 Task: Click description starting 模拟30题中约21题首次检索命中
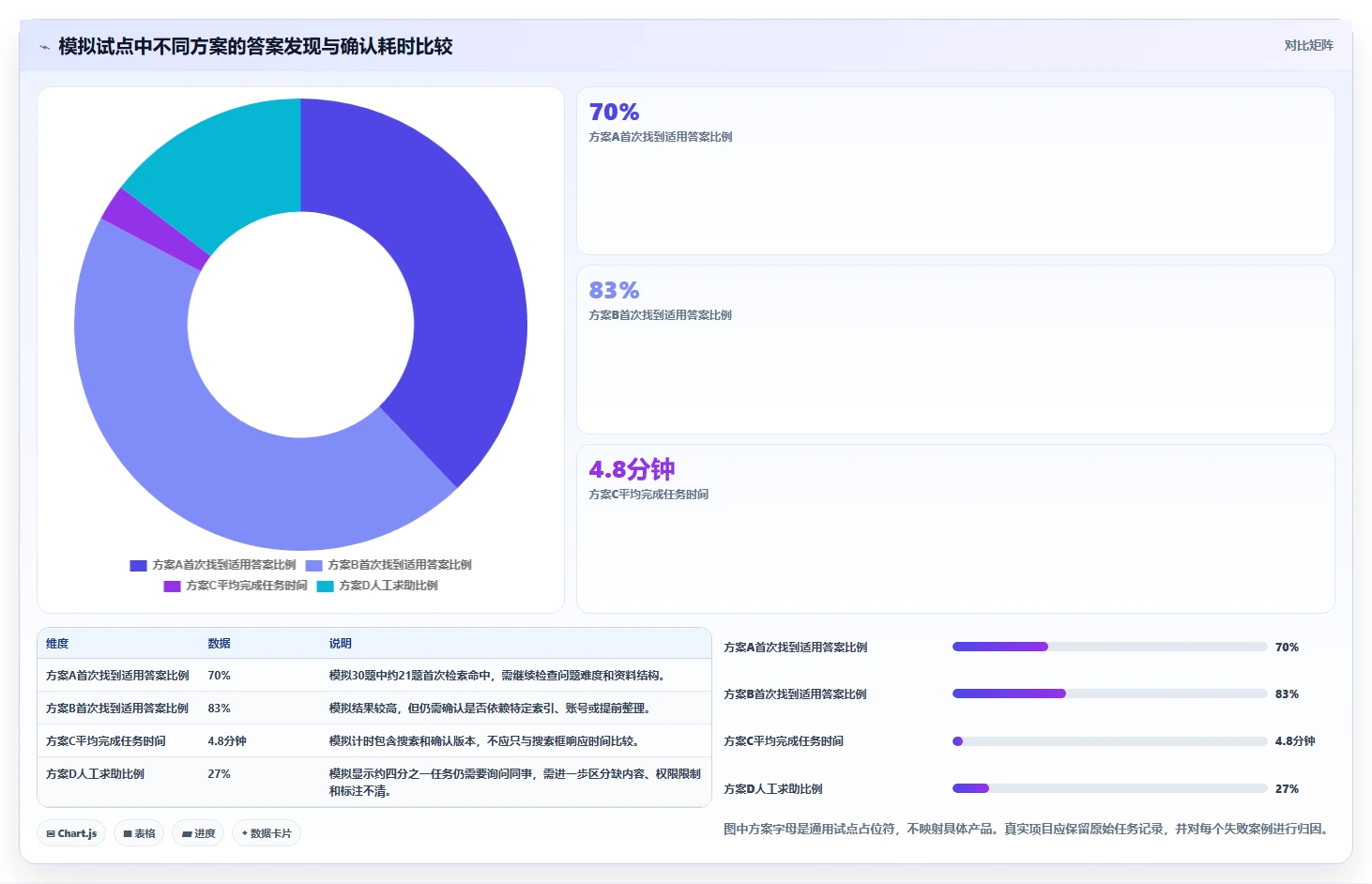tap(498, 676)
